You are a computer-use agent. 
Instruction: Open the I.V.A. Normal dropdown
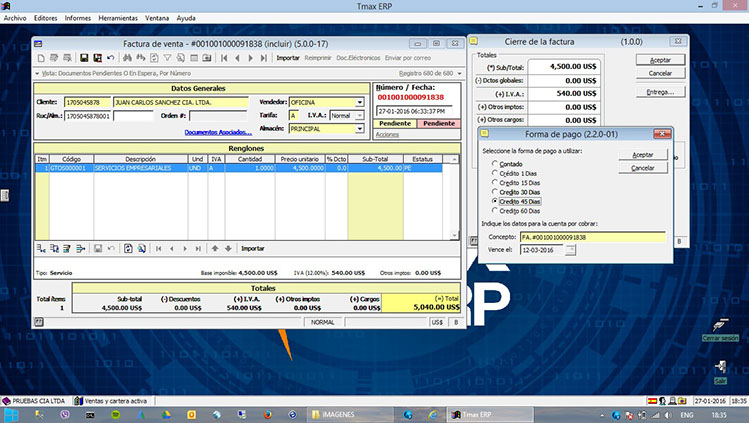coord(360,115)
